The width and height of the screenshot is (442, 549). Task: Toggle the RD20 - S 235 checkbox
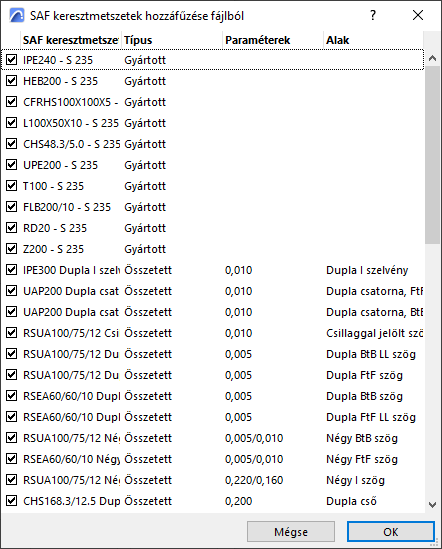click(x=12, y=228)
